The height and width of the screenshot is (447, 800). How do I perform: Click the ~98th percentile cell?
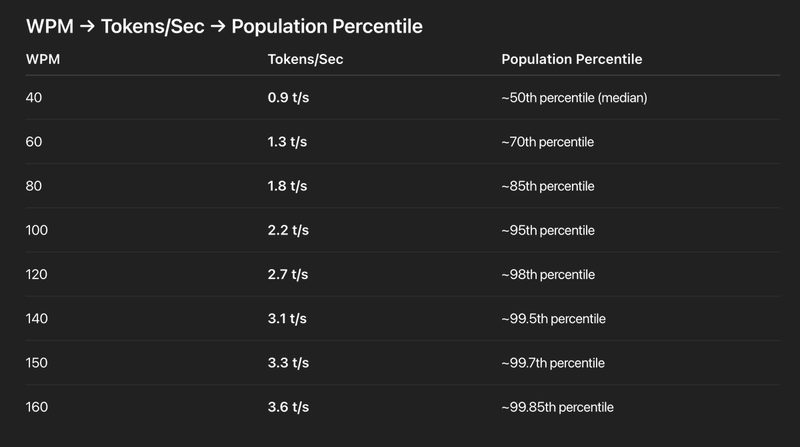pyautogui.click(x=548, y=275)
